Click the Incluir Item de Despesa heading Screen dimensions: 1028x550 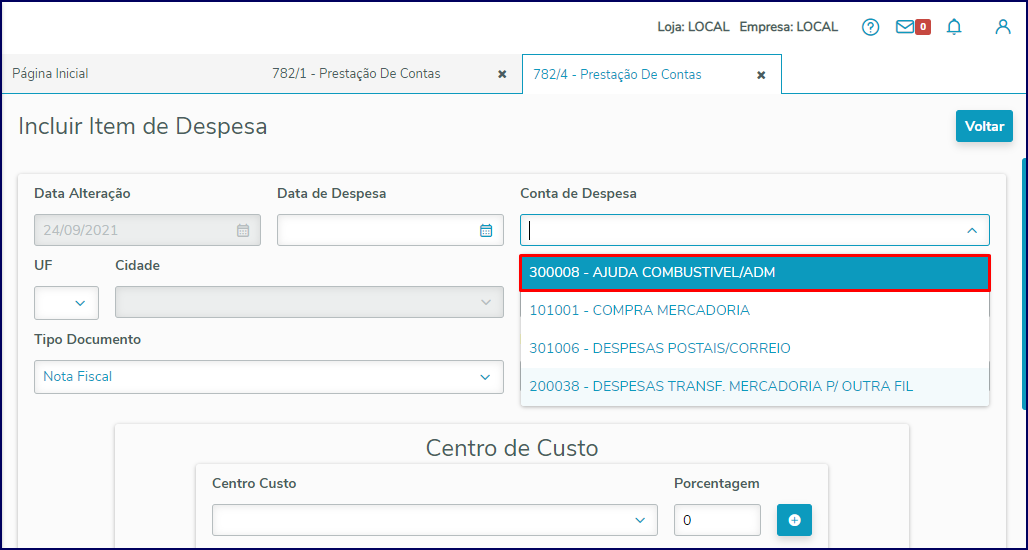tap(143, 127)
